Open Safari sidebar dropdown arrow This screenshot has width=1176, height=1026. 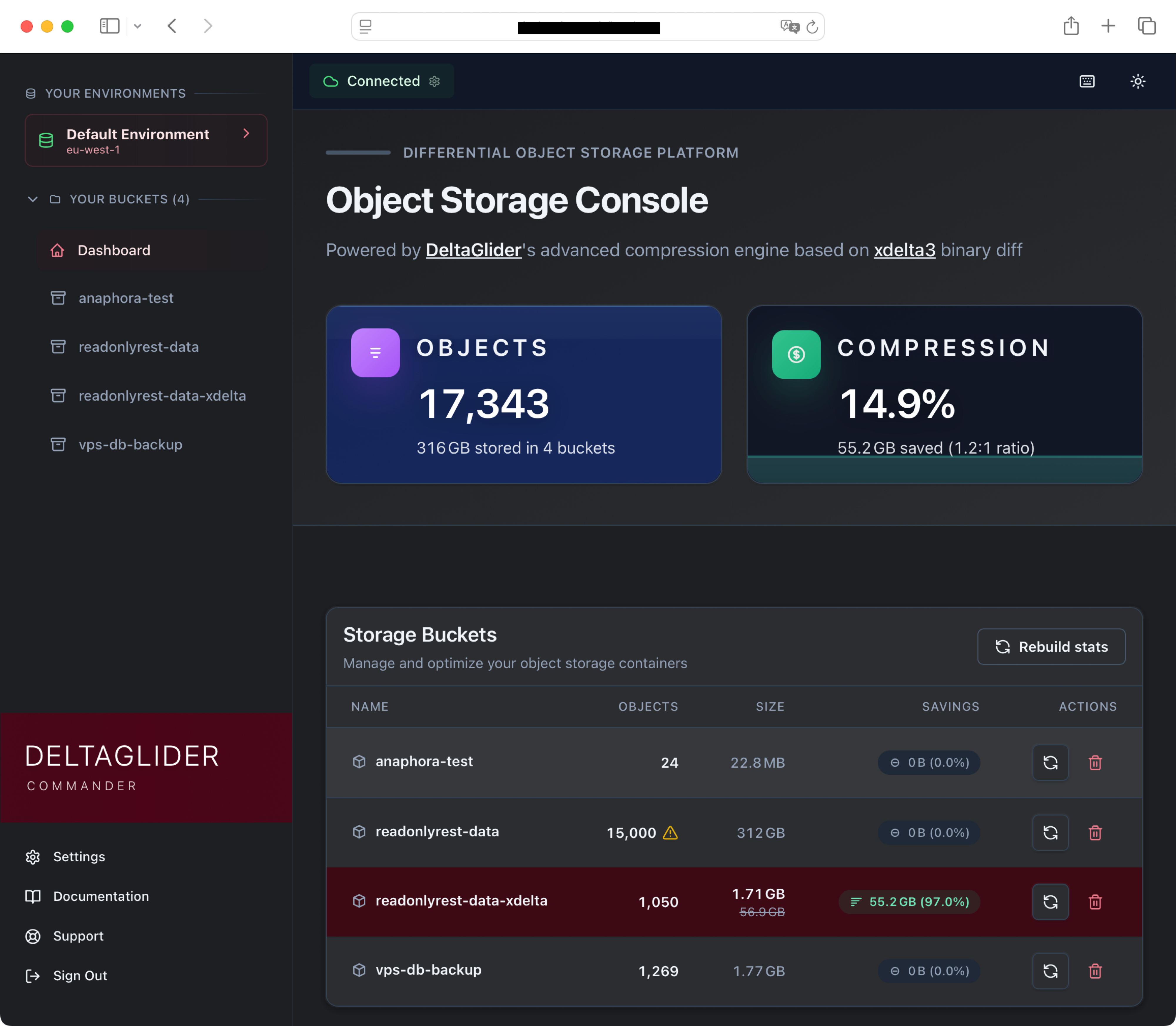[137, 26]
